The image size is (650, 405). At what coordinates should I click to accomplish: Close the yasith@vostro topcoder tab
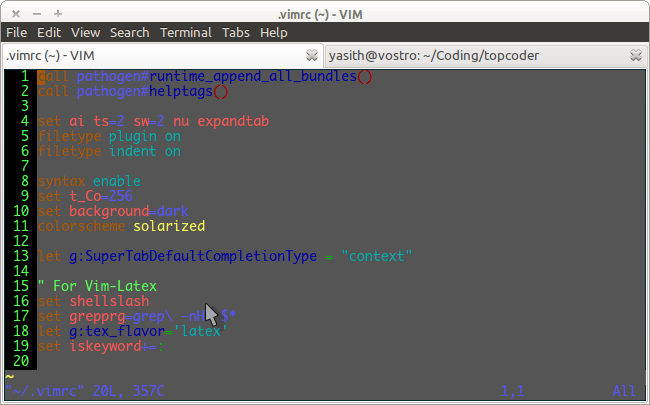[x=636, y=54]
